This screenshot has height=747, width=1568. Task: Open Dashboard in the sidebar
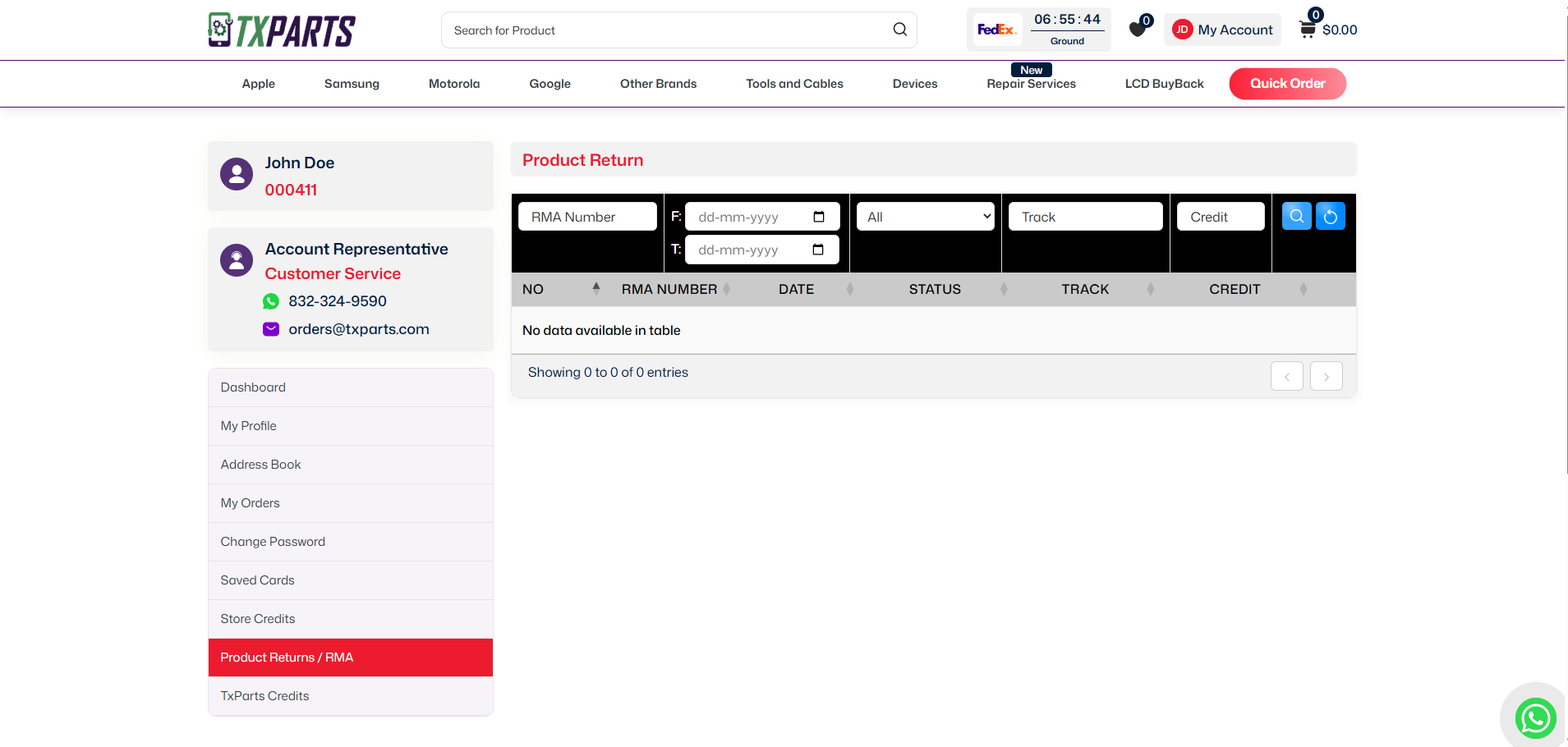pos(351,387)
